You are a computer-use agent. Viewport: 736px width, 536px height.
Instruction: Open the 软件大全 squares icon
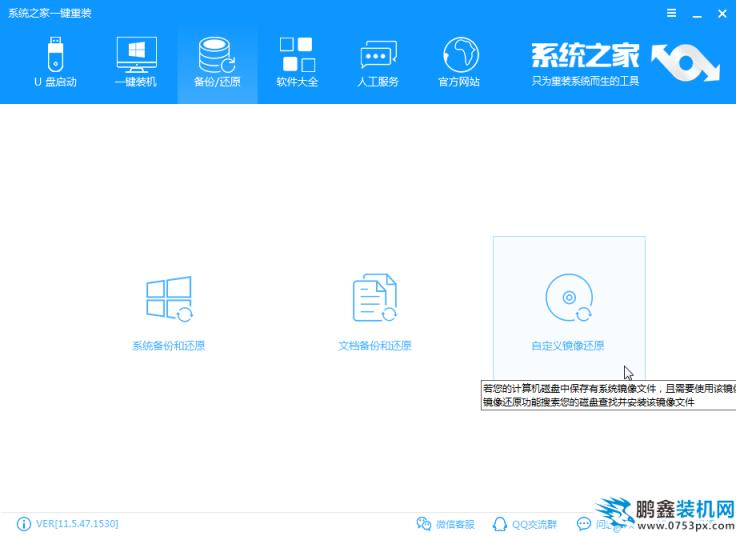coord(297,54)
